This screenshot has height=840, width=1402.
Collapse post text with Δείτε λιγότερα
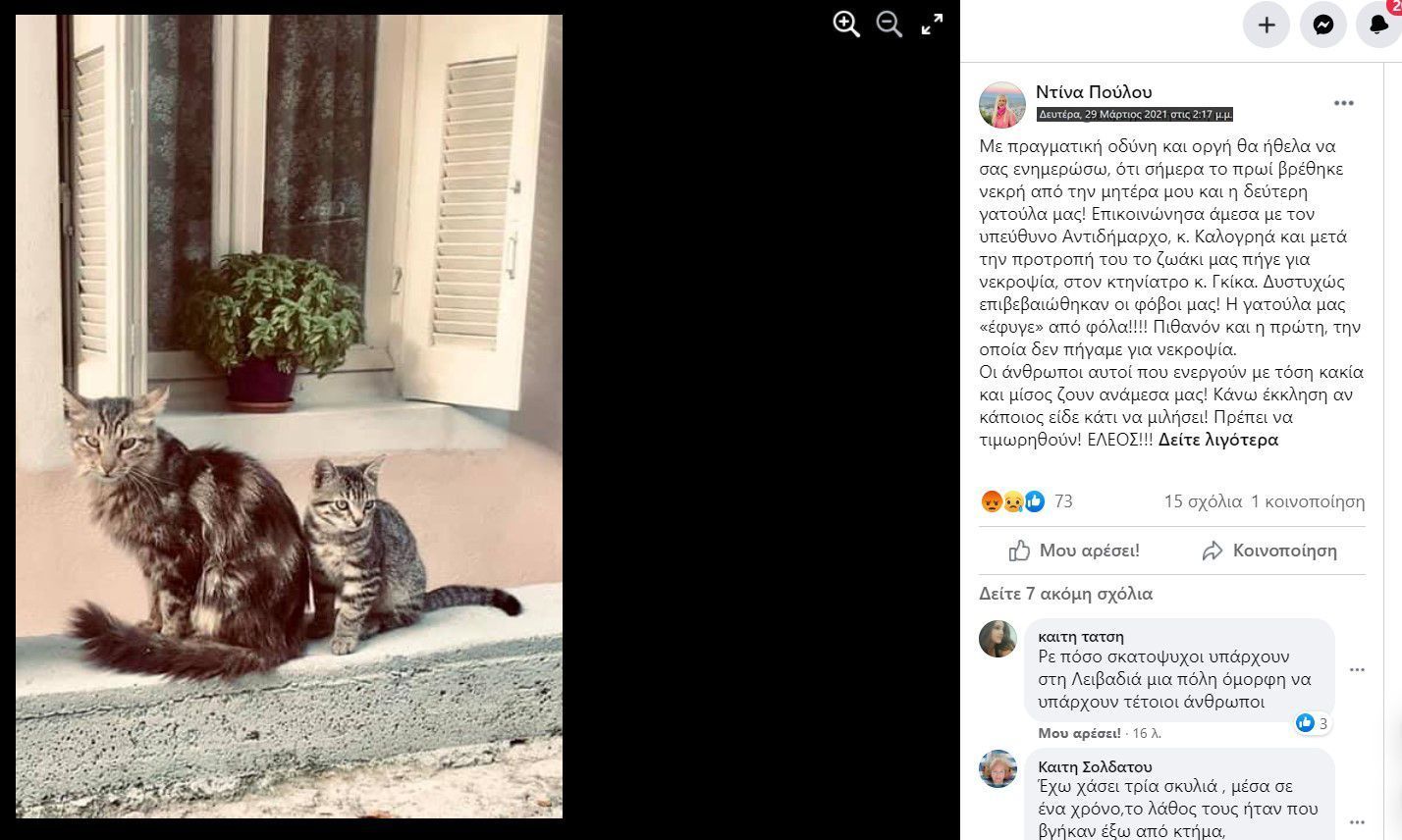pyautogui.click(x=1218, y=440)
